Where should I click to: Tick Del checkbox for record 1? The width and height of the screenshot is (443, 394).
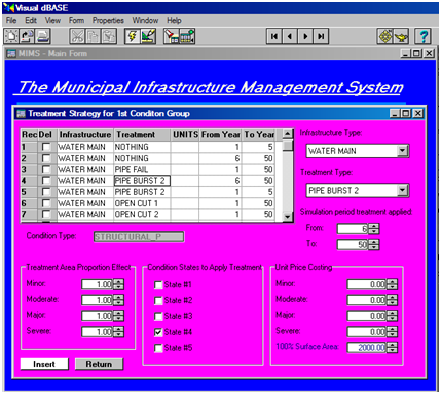46,147
